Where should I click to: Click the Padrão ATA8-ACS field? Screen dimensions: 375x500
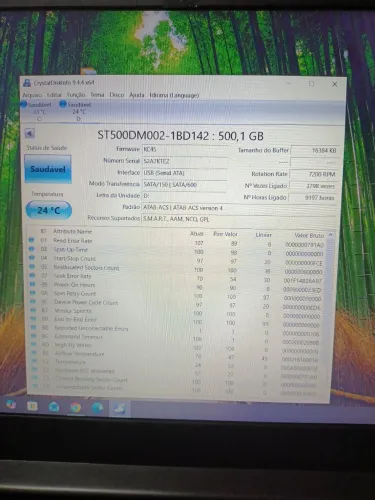pyautogui.click(x=239, y=208)
